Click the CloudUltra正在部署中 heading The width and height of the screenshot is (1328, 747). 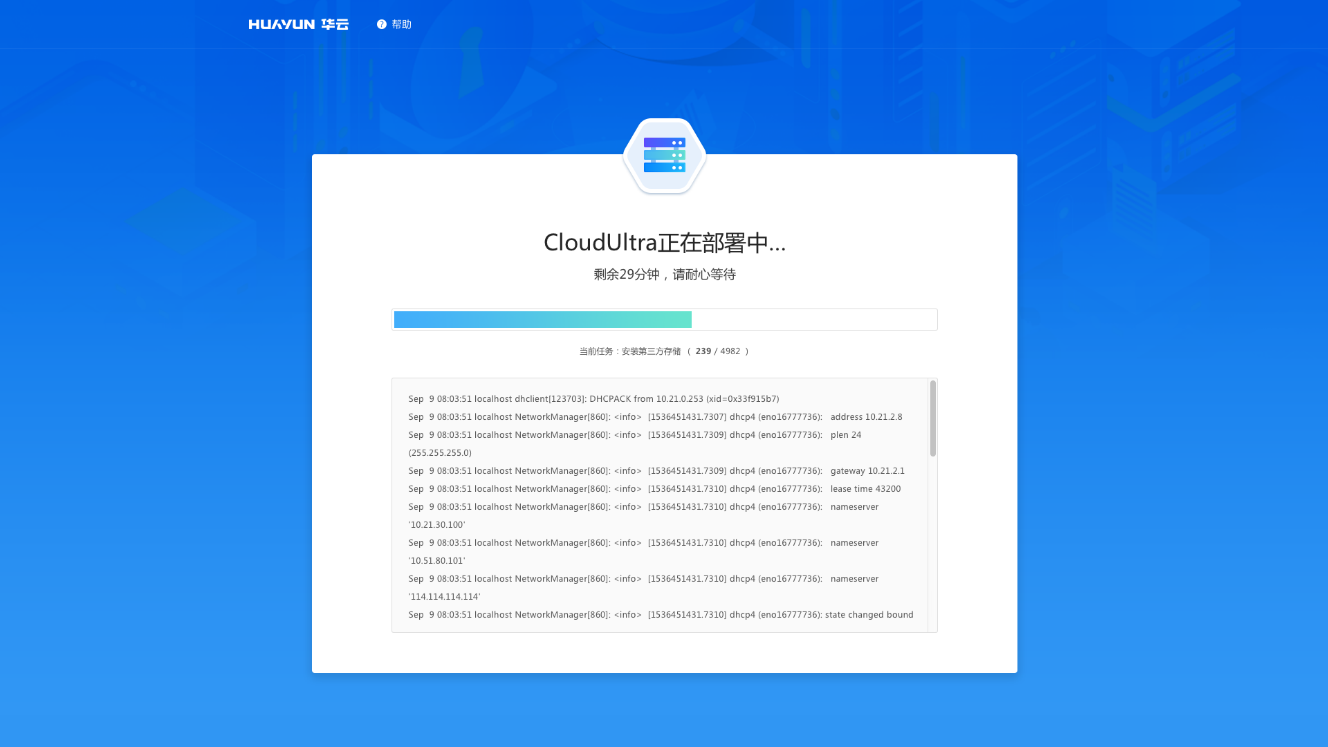click(664, 243)
